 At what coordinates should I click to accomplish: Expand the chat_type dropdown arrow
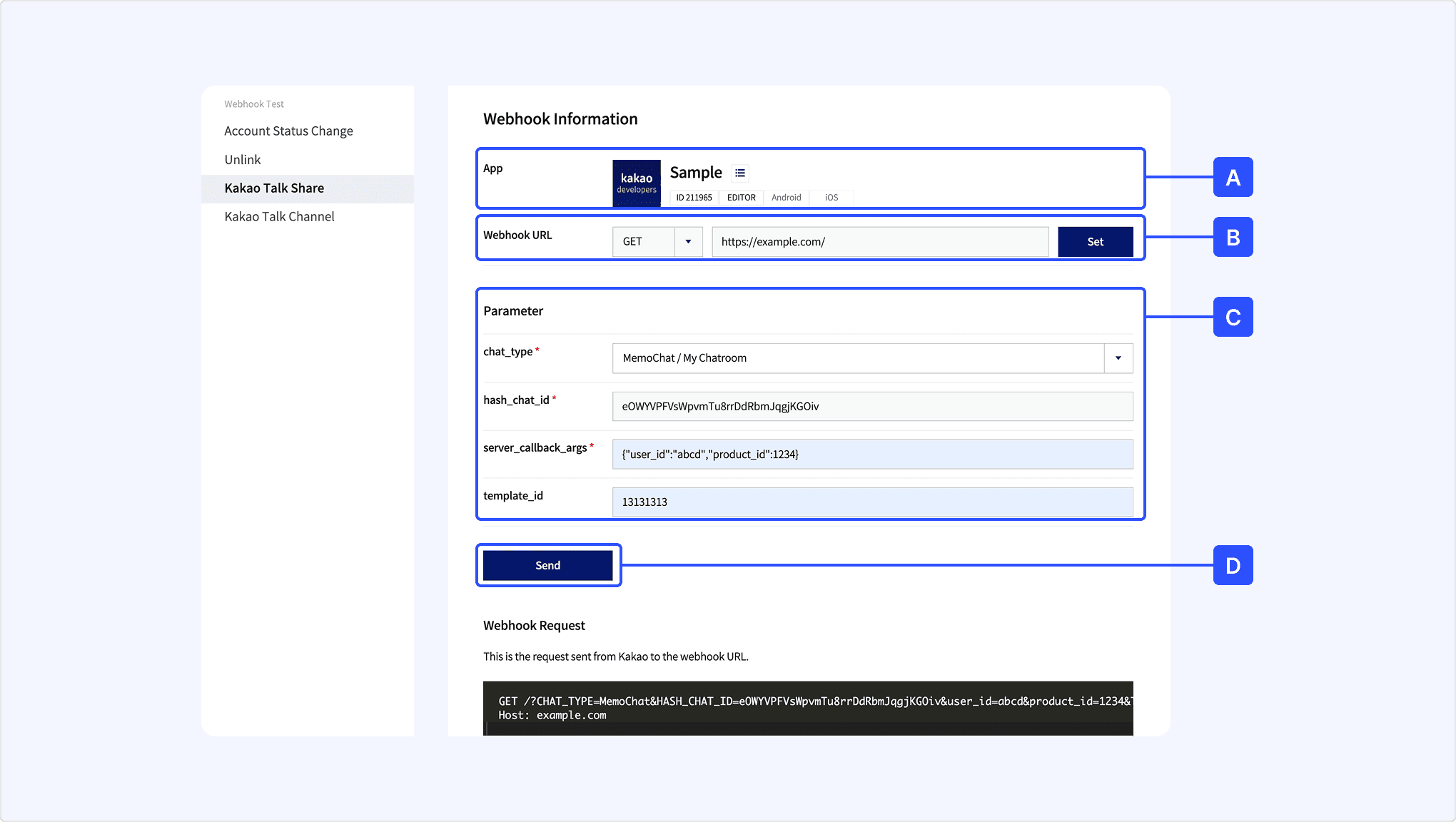(x=1118, y=358)
